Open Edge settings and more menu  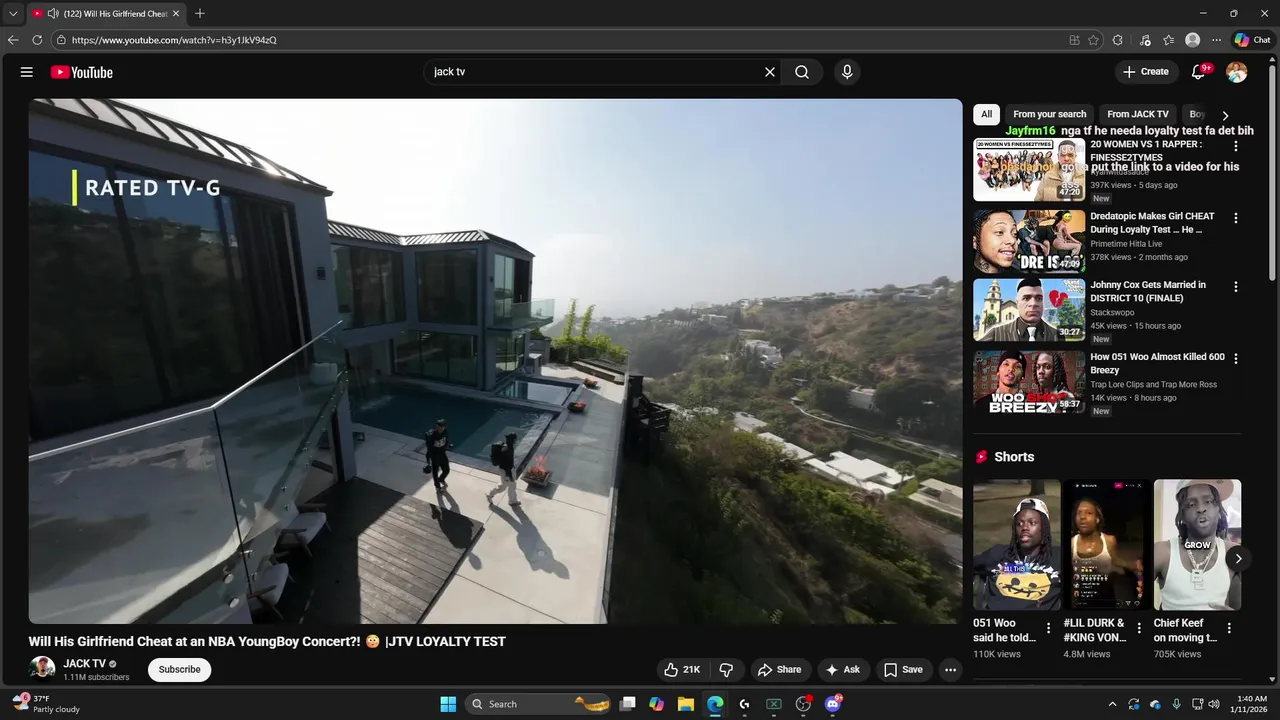[1216, 40]
